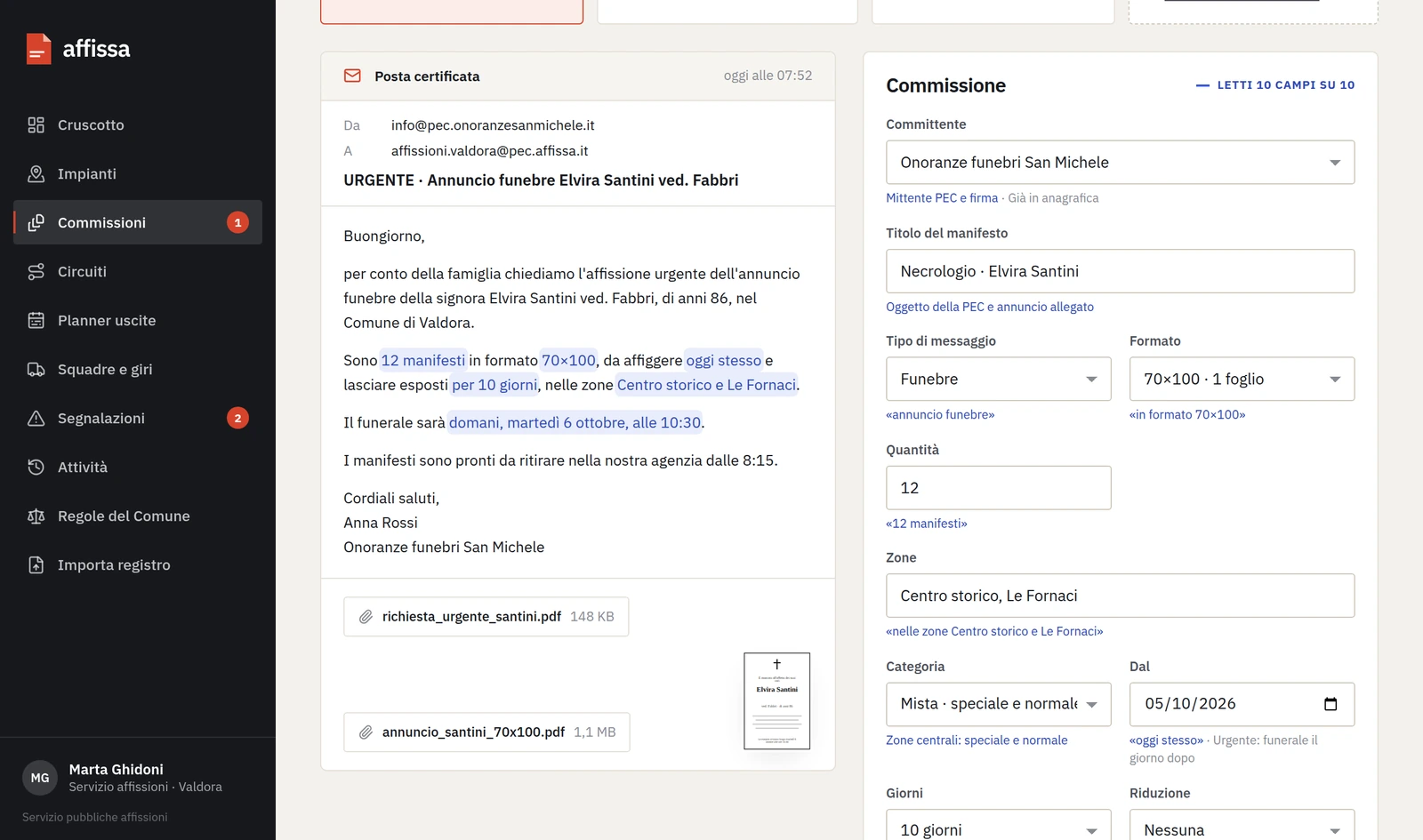Open Tipo di messaggio dropdown Funebre

998,379
